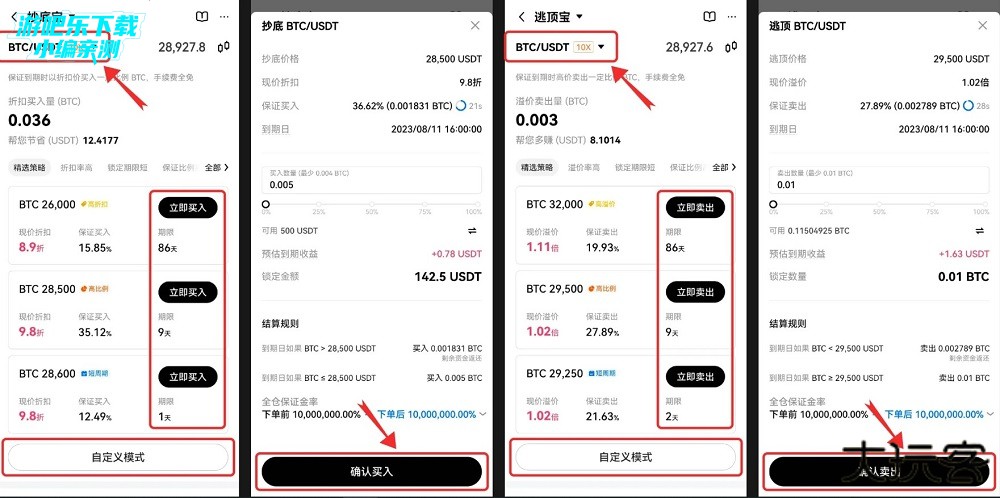
Task: Close the 抄底 BTC/USDT dialog
Action: (474, 26)
